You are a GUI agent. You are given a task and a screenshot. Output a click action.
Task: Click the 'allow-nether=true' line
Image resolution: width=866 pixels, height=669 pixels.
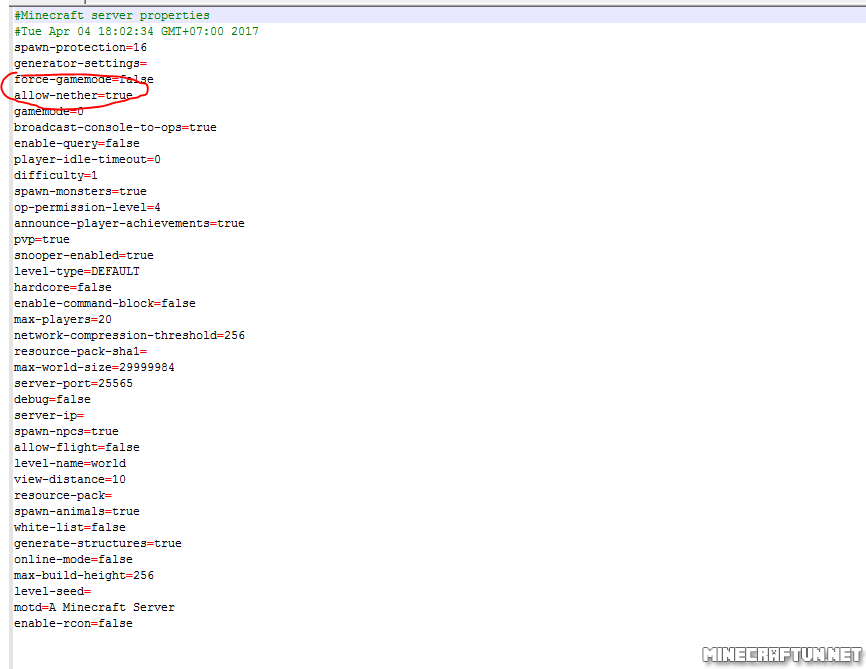73,96
